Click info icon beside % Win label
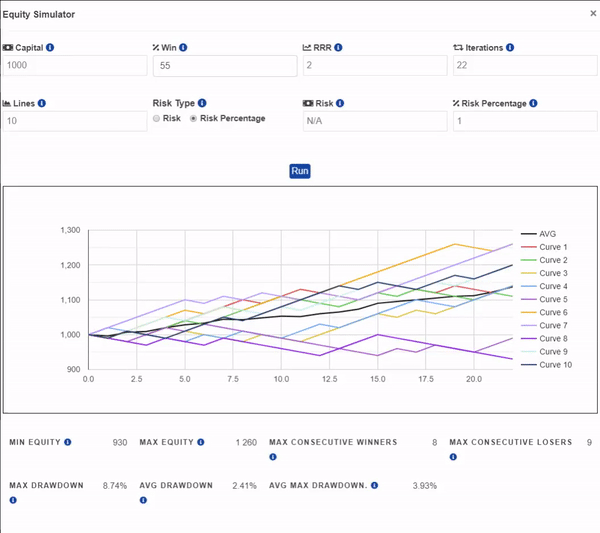 coord(183,47)
